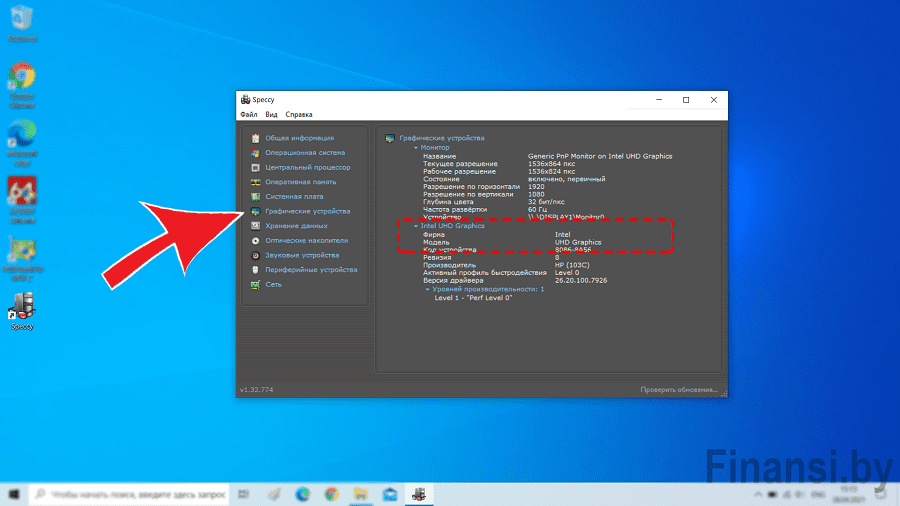Screen dimensions: 900x506
Task: Click the Название property label
Action: tap(439, 156)
